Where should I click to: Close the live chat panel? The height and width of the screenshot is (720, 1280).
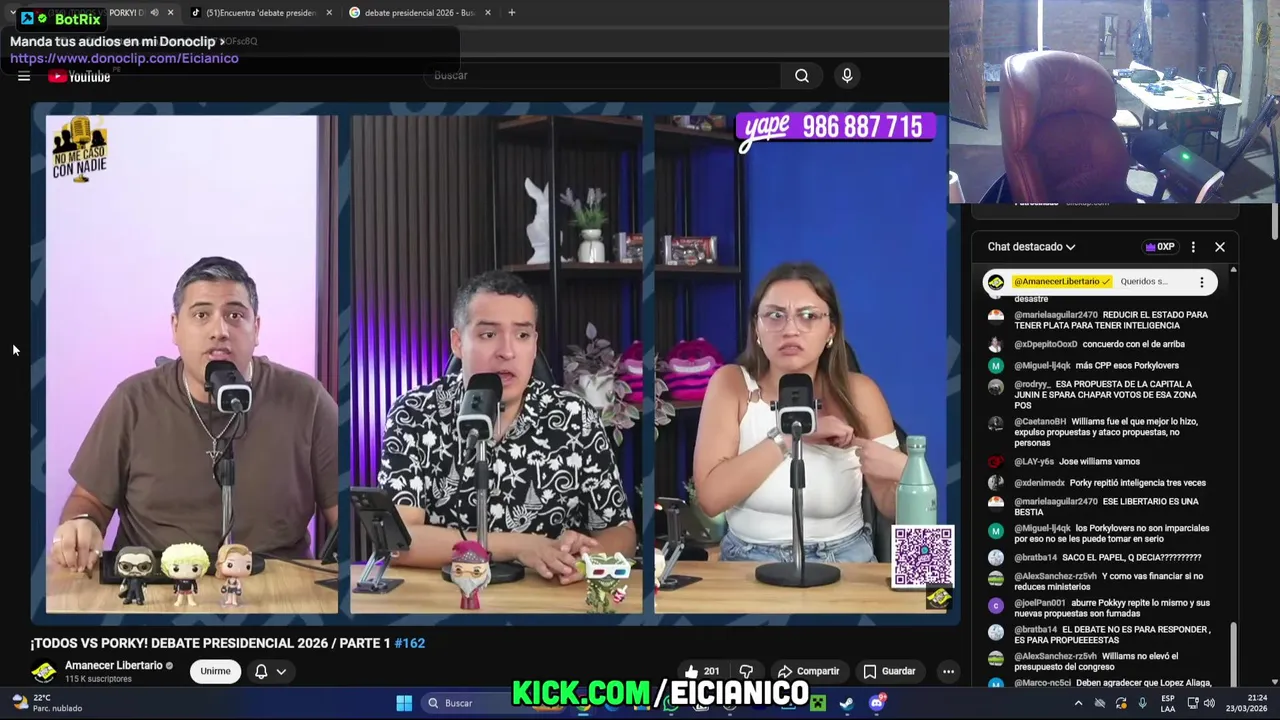(1220, 247)
